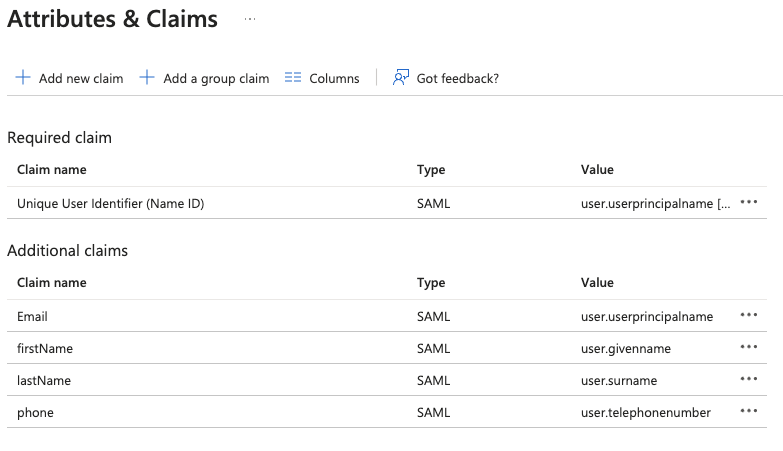Viewport: 783px width, 451px height.
Task: Select the firstName claim name
Action: (45, 348)
